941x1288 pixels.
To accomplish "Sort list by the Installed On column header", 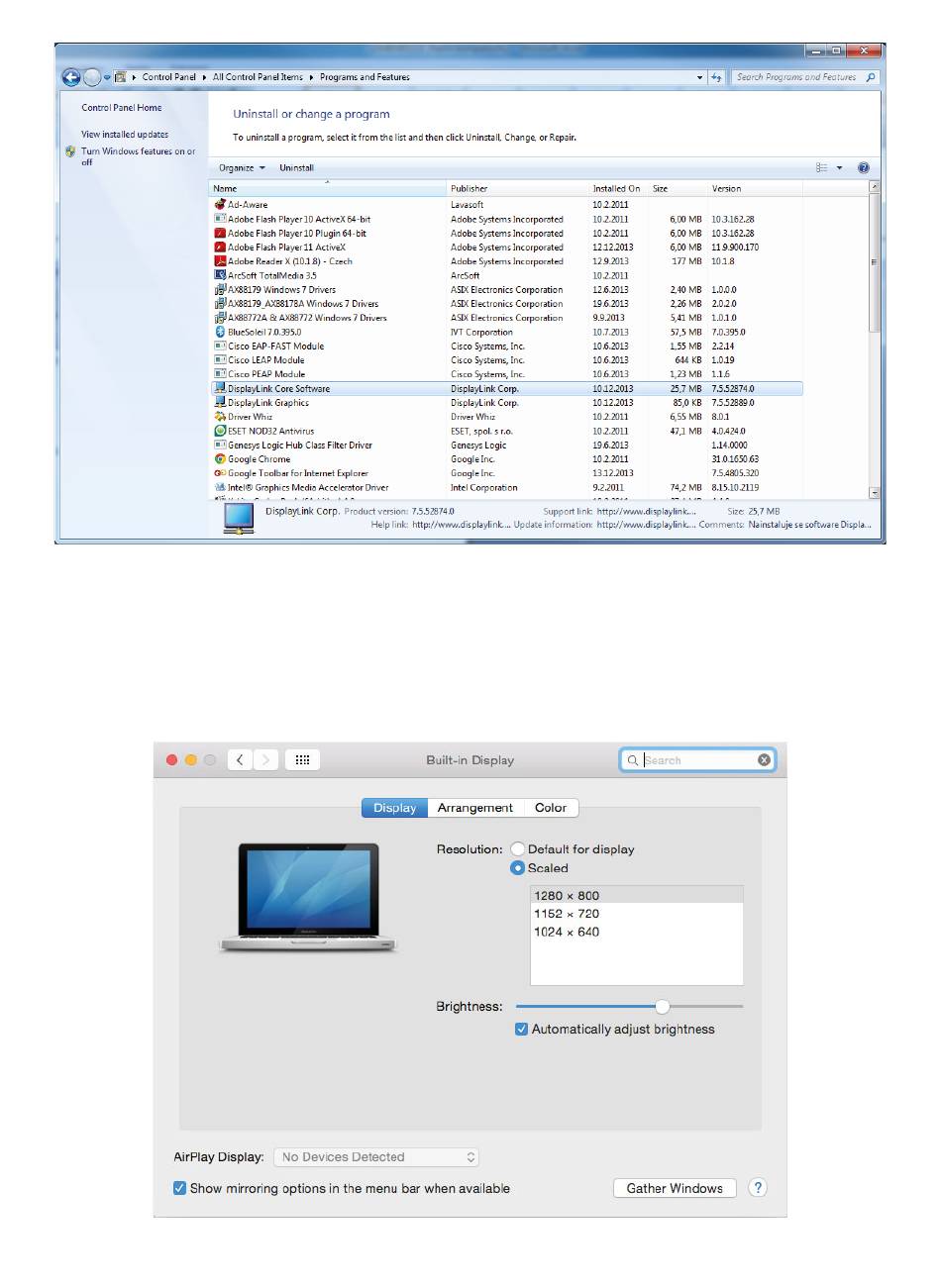I will click(618, 188).
